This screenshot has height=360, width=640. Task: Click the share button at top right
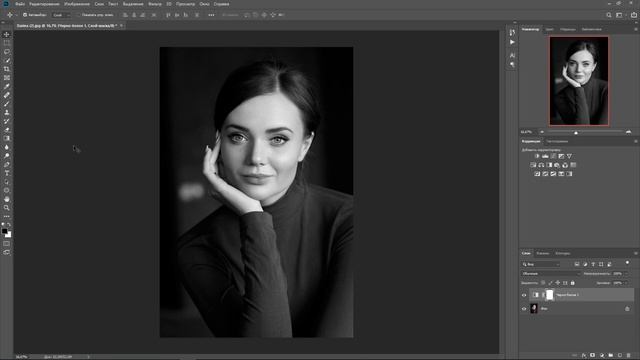[633, 15]
